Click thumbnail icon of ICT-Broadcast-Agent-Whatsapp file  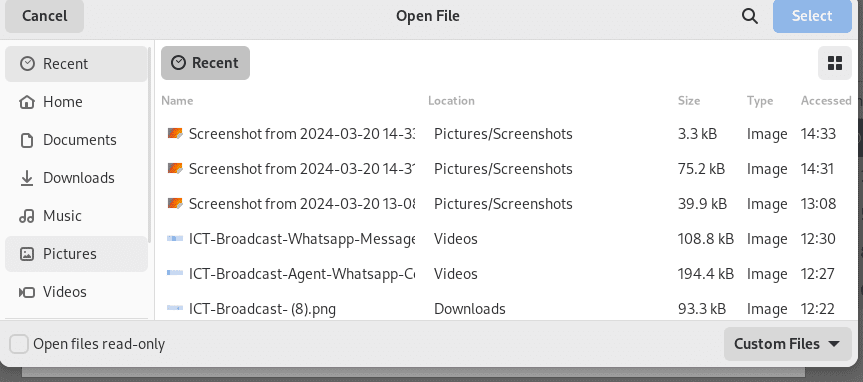175,274
